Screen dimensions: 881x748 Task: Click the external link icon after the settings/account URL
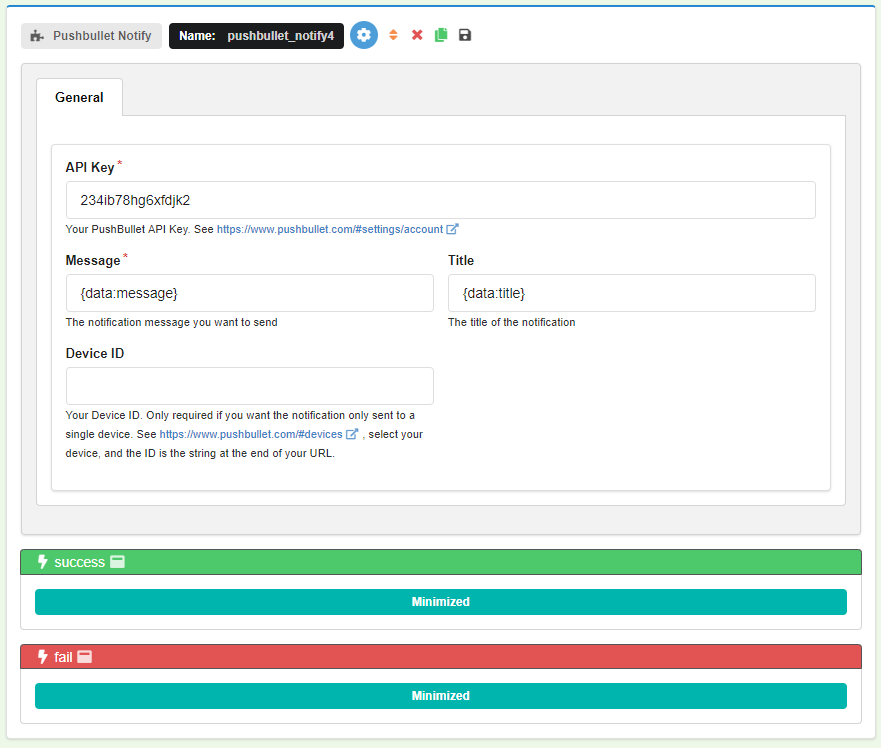point(452,229)
